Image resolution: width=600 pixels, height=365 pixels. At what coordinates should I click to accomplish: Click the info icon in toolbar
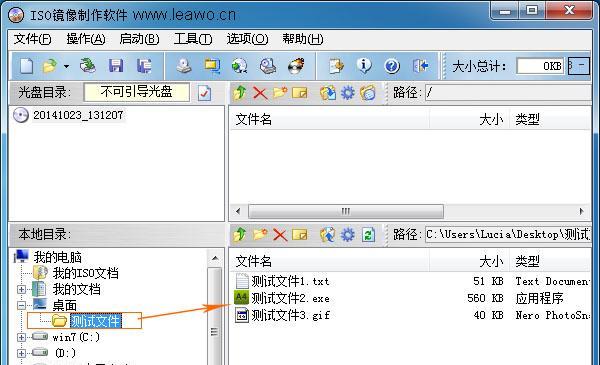tap(364, 66)
